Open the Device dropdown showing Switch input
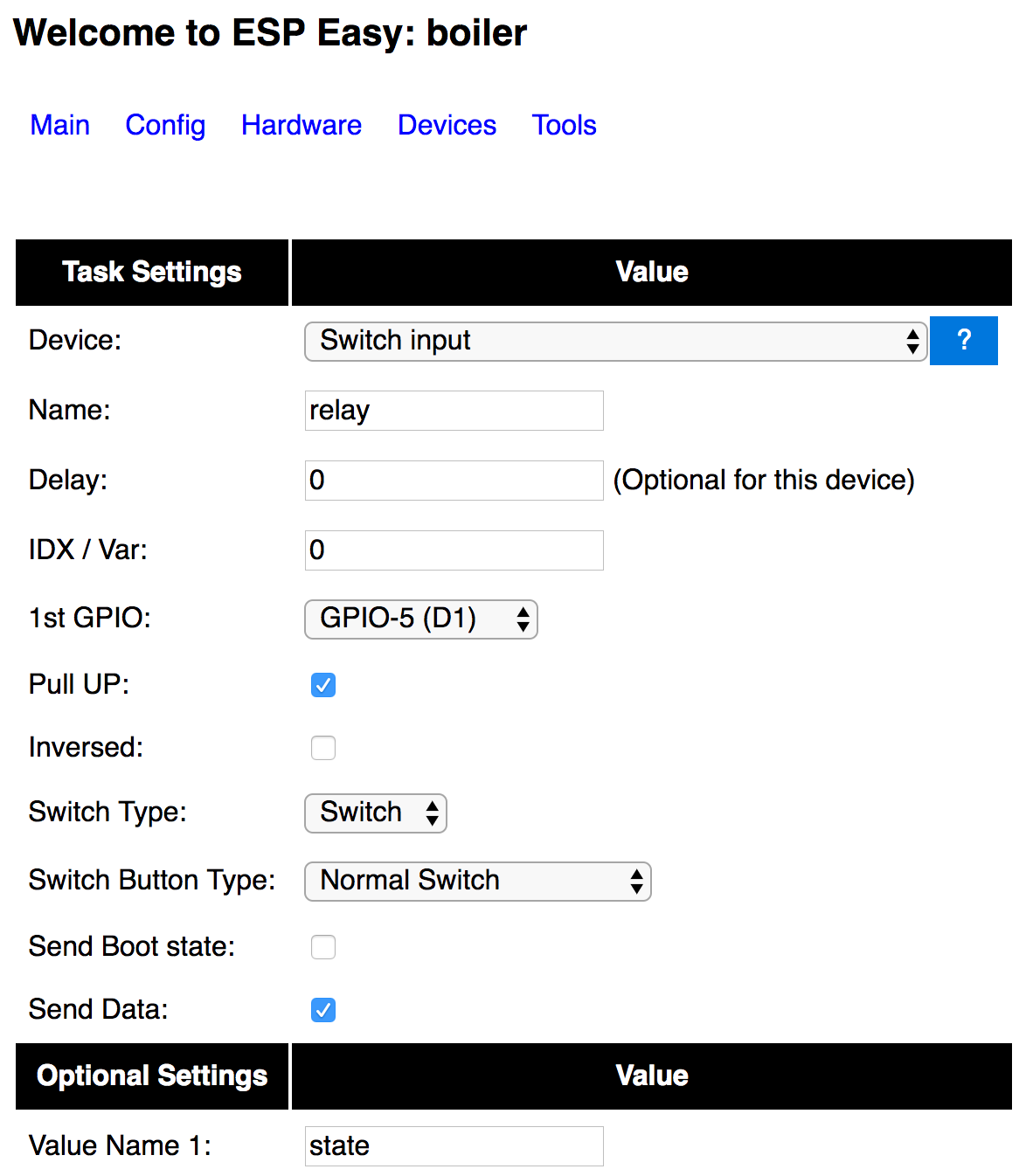 [x=615, y=342]
